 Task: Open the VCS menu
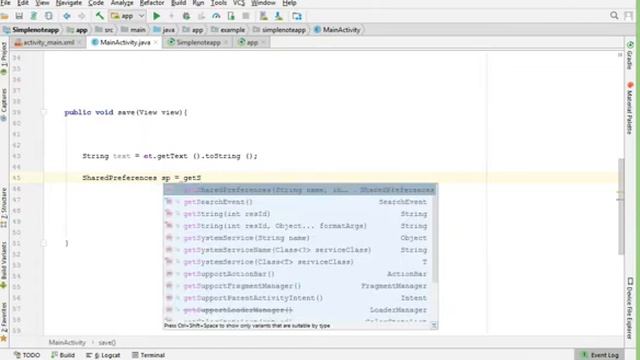(239, 3)
